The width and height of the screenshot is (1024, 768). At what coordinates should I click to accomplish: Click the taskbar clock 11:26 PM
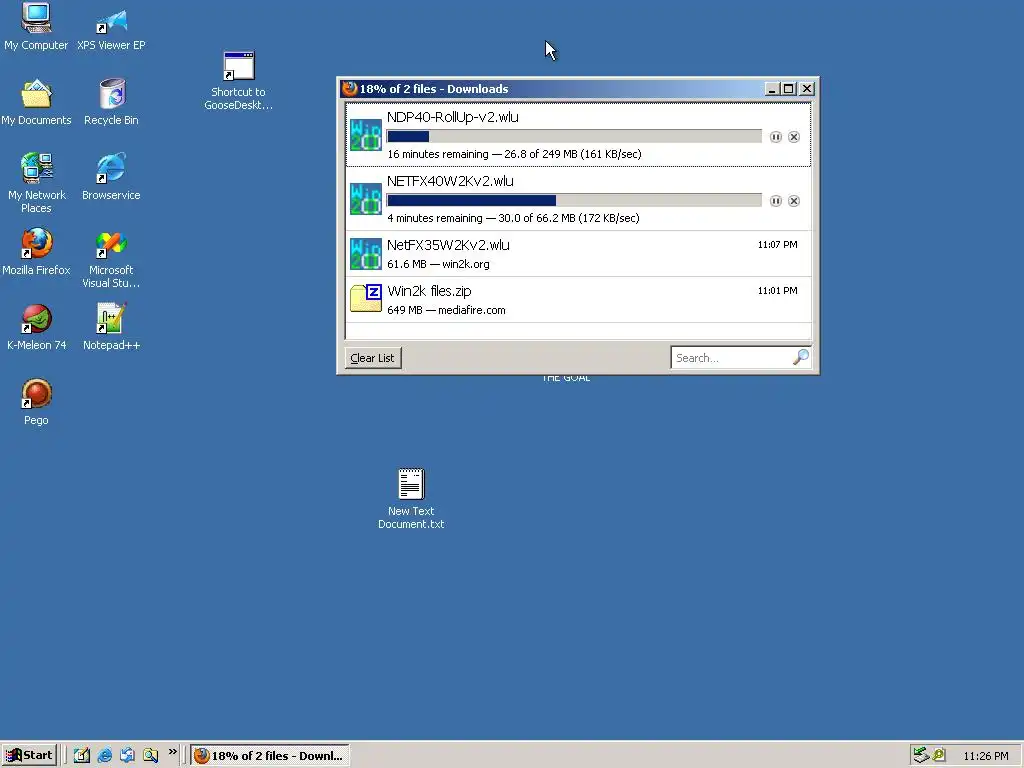(985, 756)
